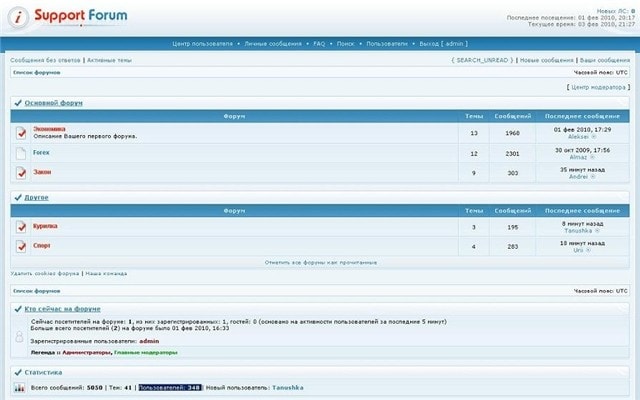
Task: Open the Экономика forum
Action: pyautogui.click(x=49, y=129)
